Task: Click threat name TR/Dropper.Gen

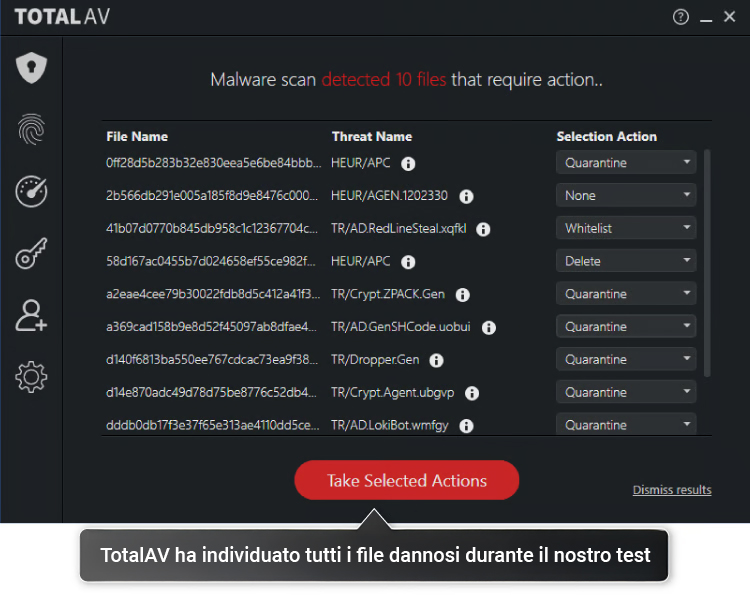Action: [x=375, y=359]
